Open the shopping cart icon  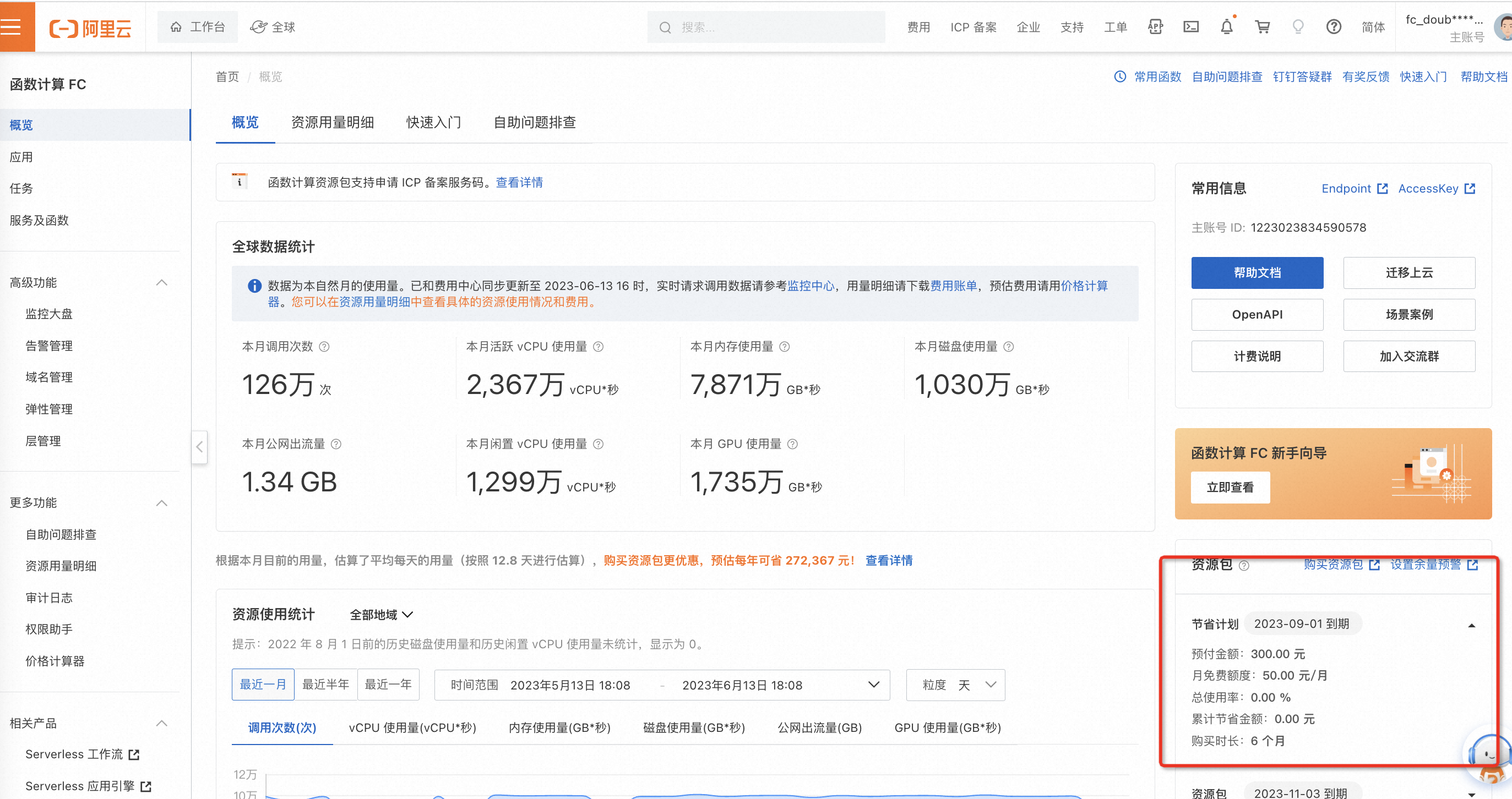1262,27
